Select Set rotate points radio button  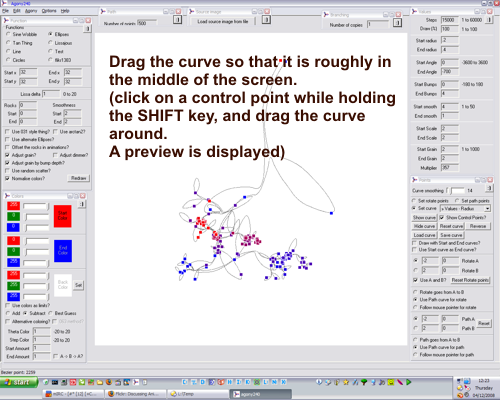[414, 201]
